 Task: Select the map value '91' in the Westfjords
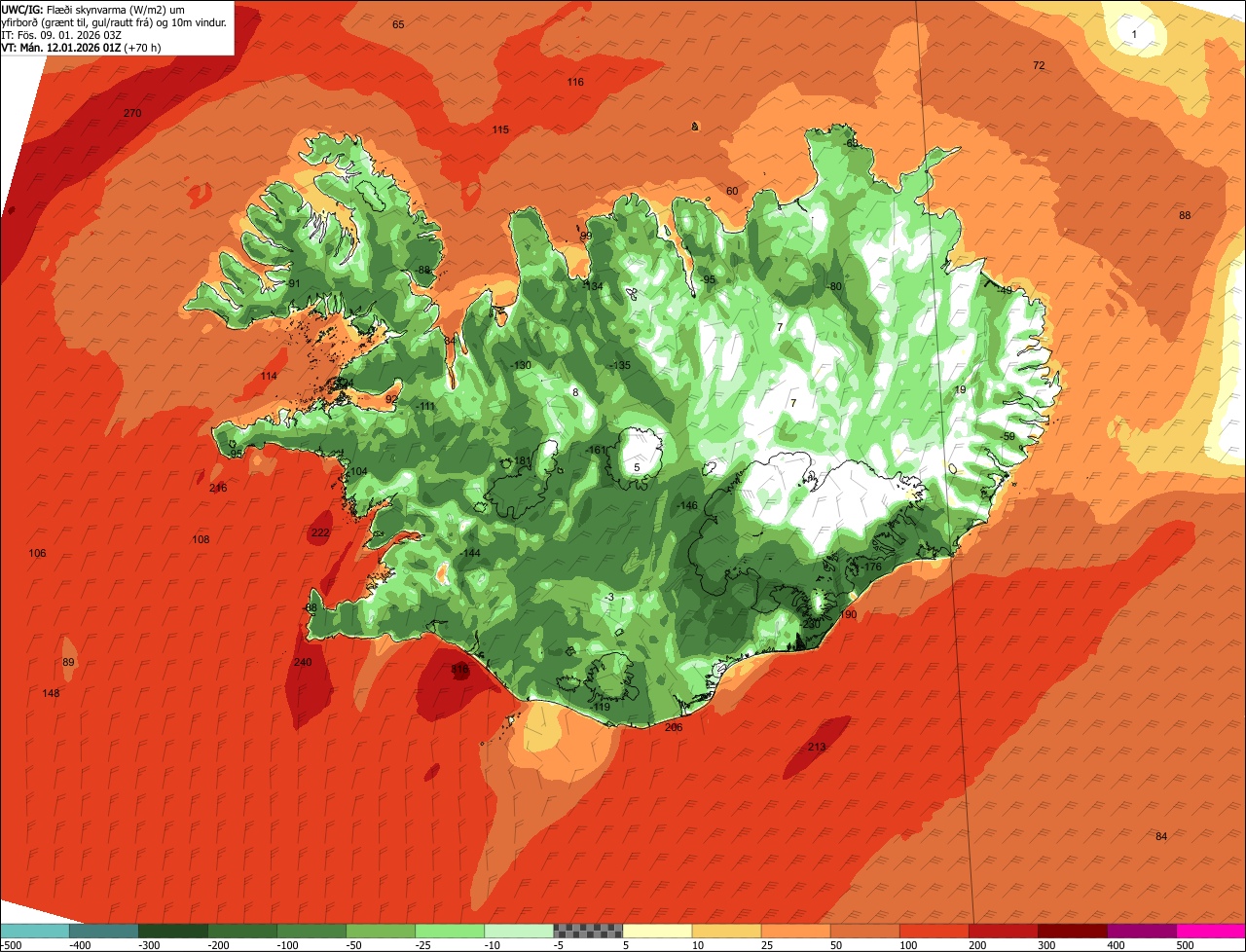pyautogui.click(x=294, y=283)
